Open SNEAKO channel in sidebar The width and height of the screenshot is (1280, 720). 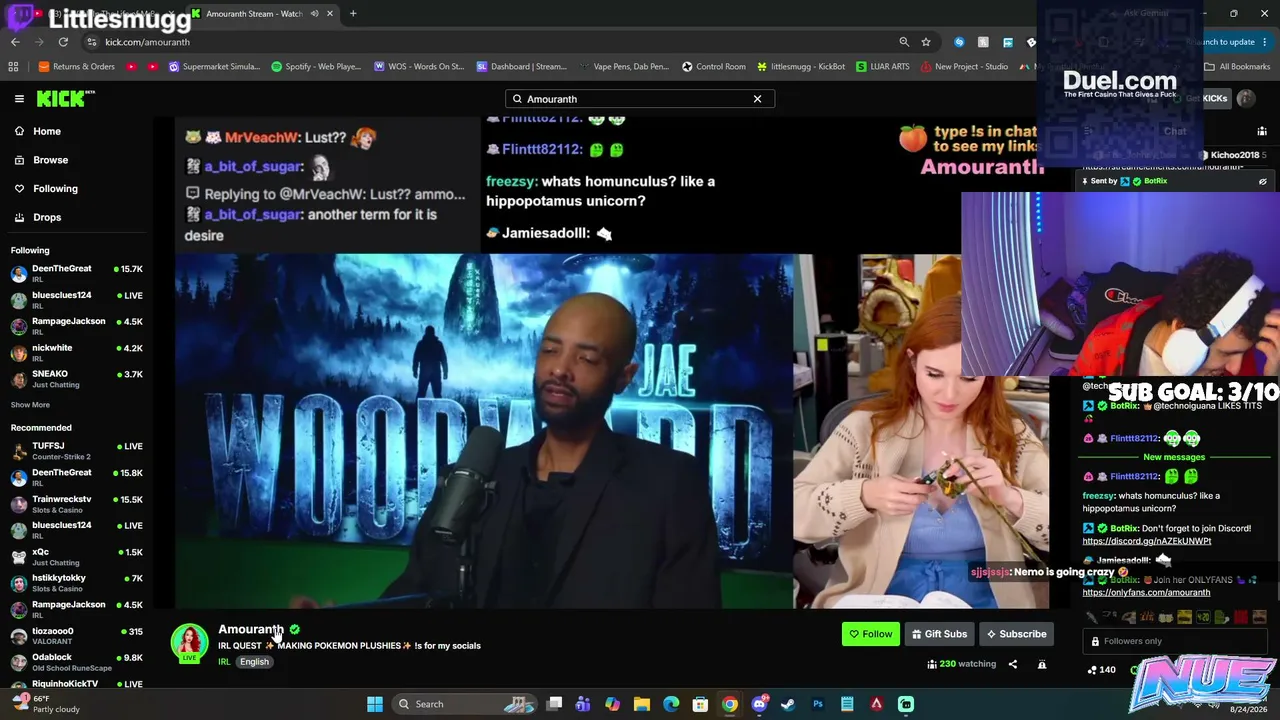point(77,378)
